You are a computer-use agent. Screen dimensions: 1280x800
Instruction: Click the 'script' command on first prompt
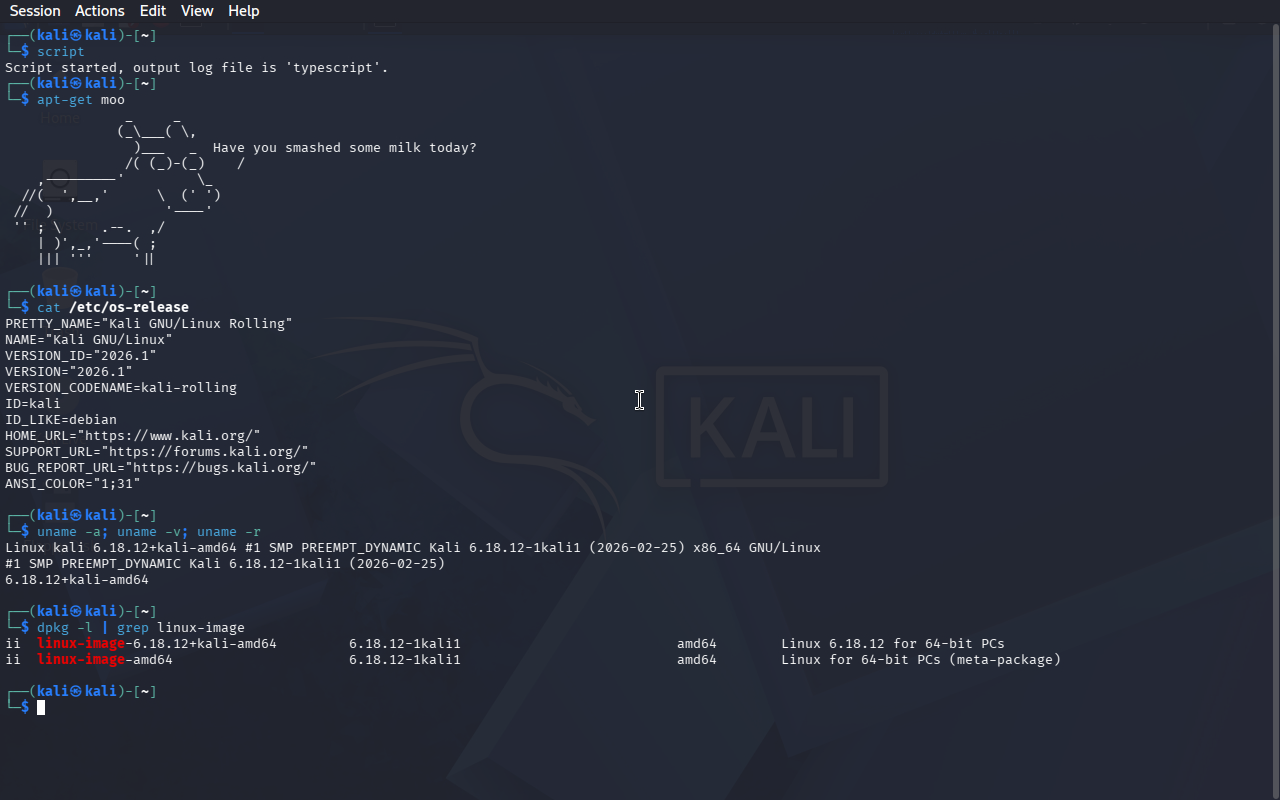point(61,52)
